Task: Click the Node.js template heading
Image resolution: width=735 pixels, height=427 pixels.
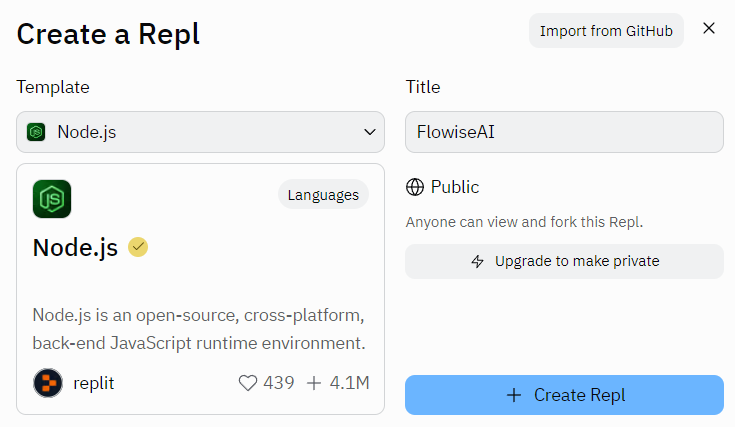Action: [x=75, y=247]
